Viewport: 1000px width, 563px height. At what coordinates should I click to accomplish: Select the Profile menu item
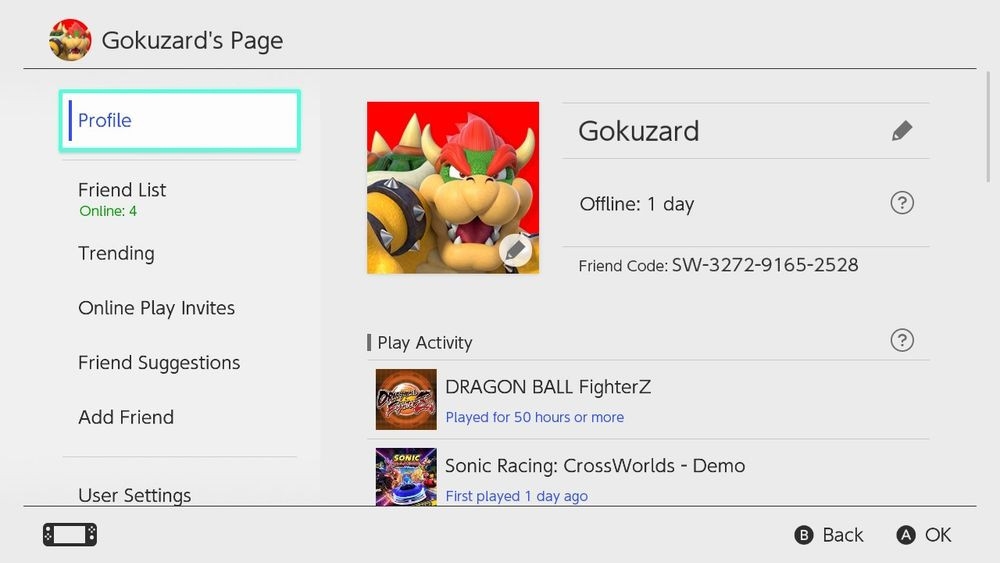[180, 121]
